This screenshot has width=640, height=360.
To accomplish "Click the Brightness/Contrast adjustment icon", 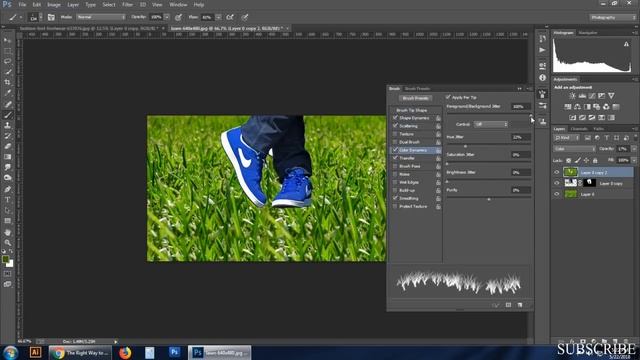I will [572, 96].
